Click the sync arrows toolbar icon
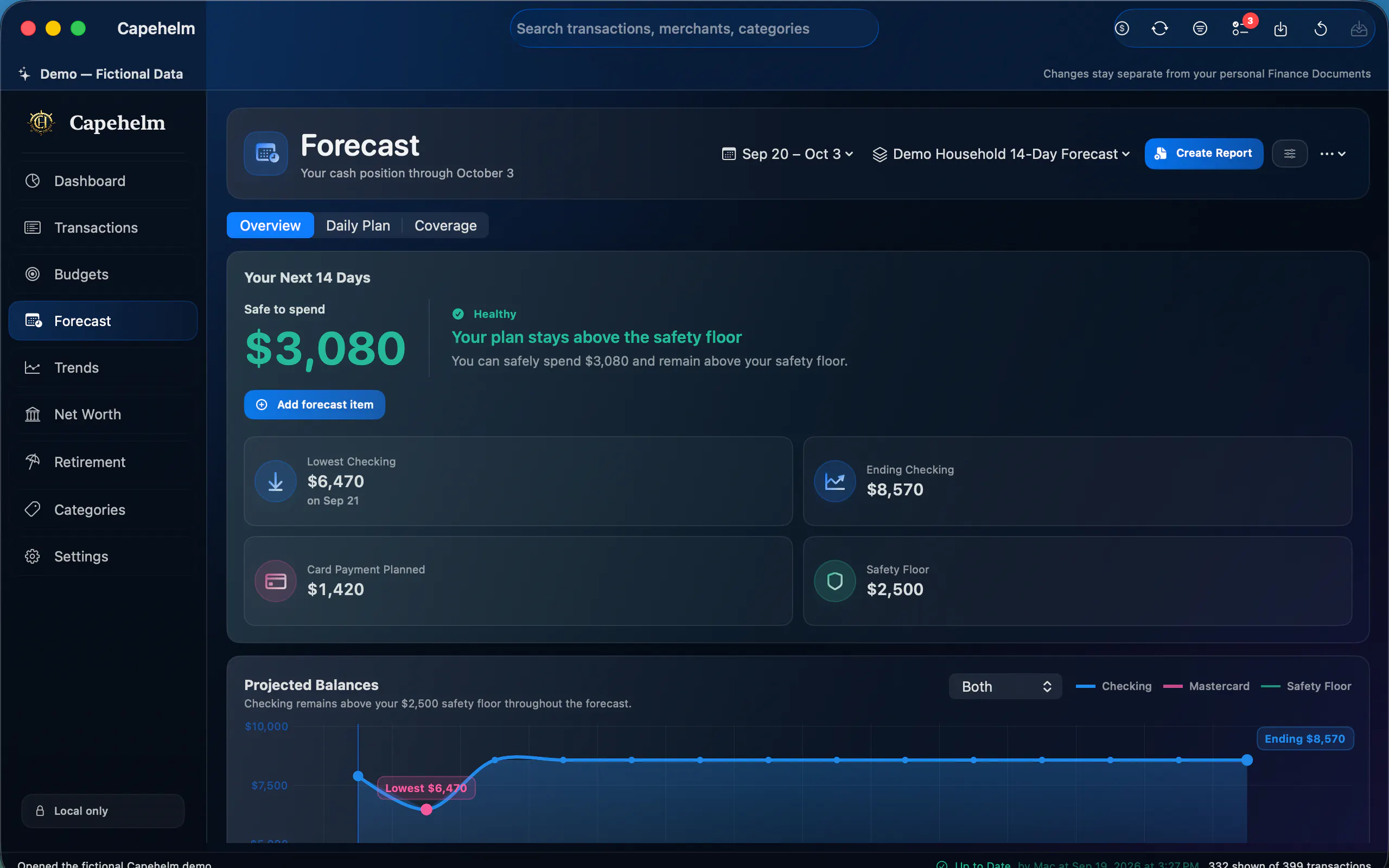 click(x=1160, y=28)
